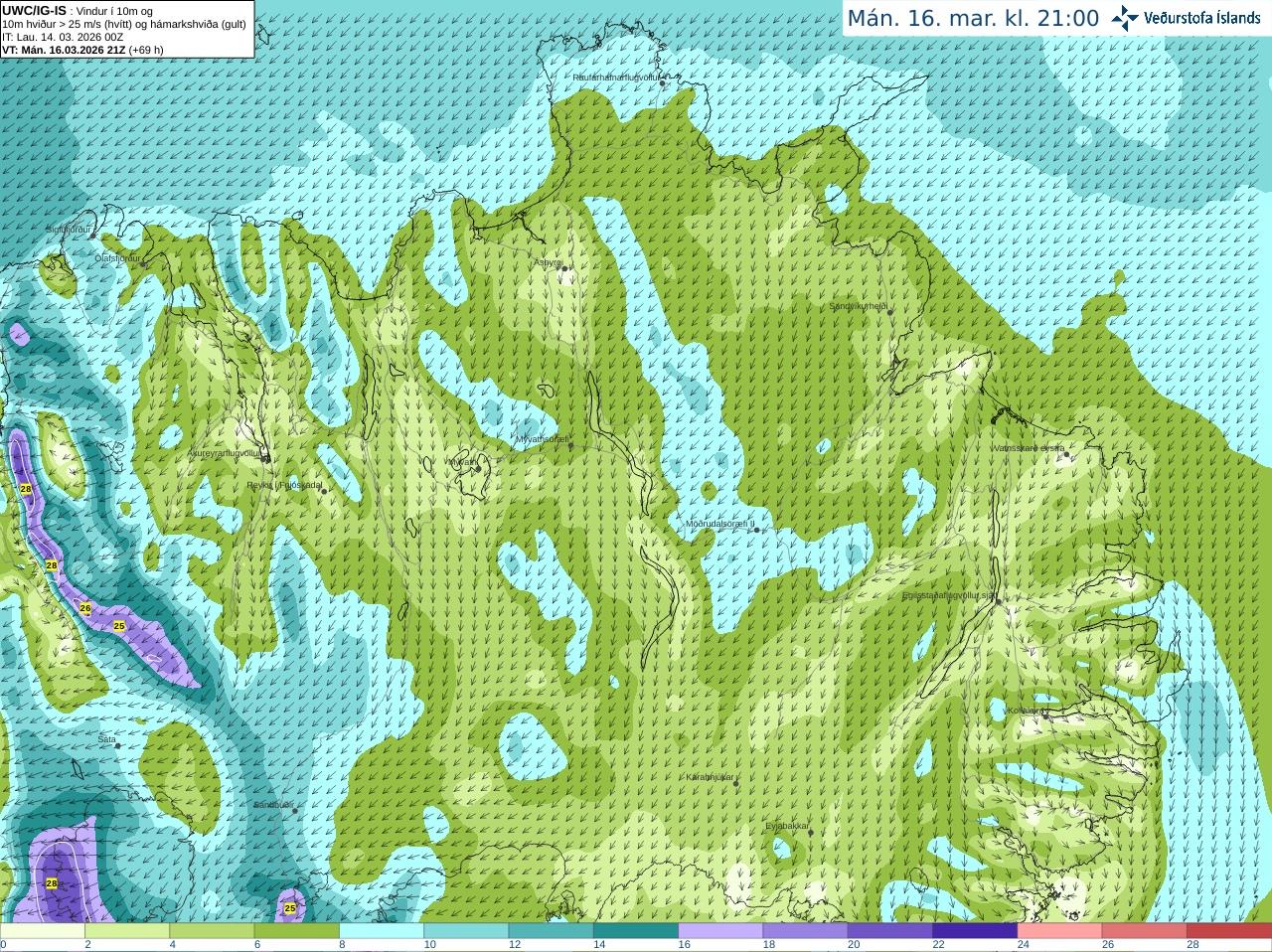
Task: Click the yellow '25' gust label south of Sandbúðir
Action: click(x=290, y=908)
